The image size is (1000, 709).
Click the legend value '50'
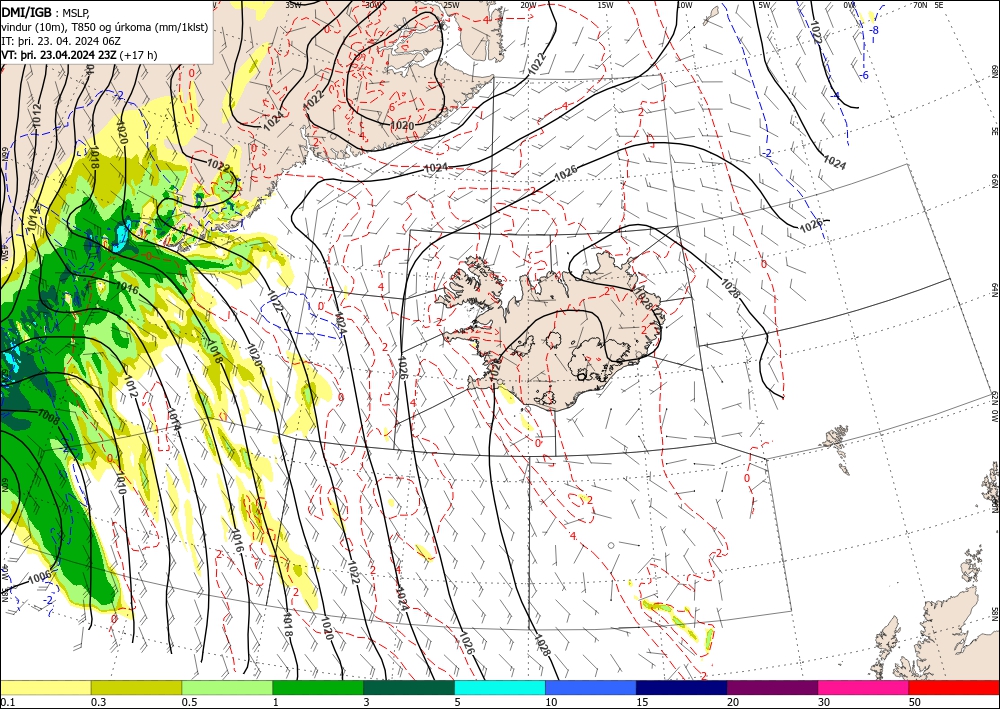[916, 702]
